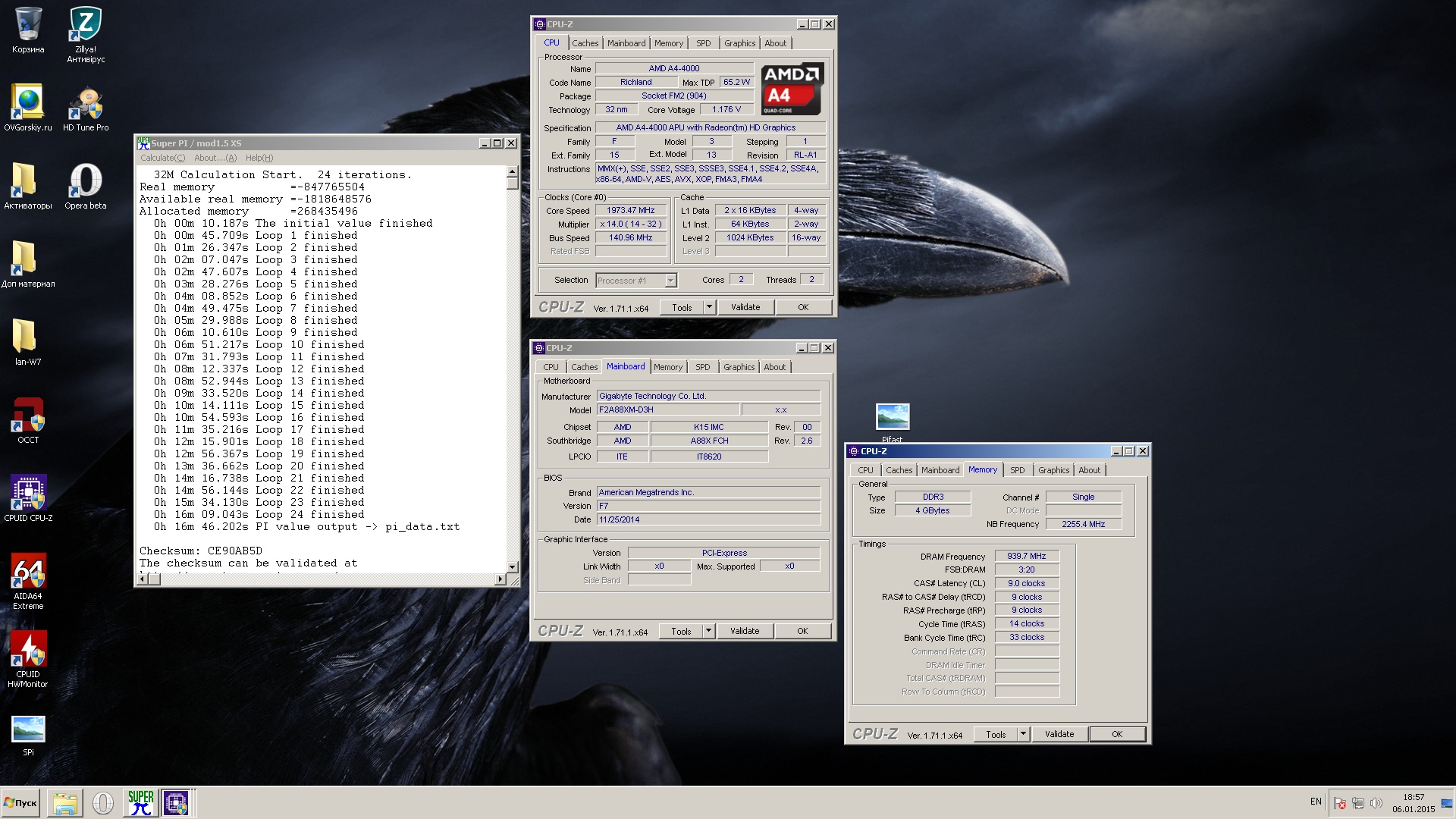Click OK in top CPU-Z window
The height and width of the screenshot is (819, 1456).
803,307
